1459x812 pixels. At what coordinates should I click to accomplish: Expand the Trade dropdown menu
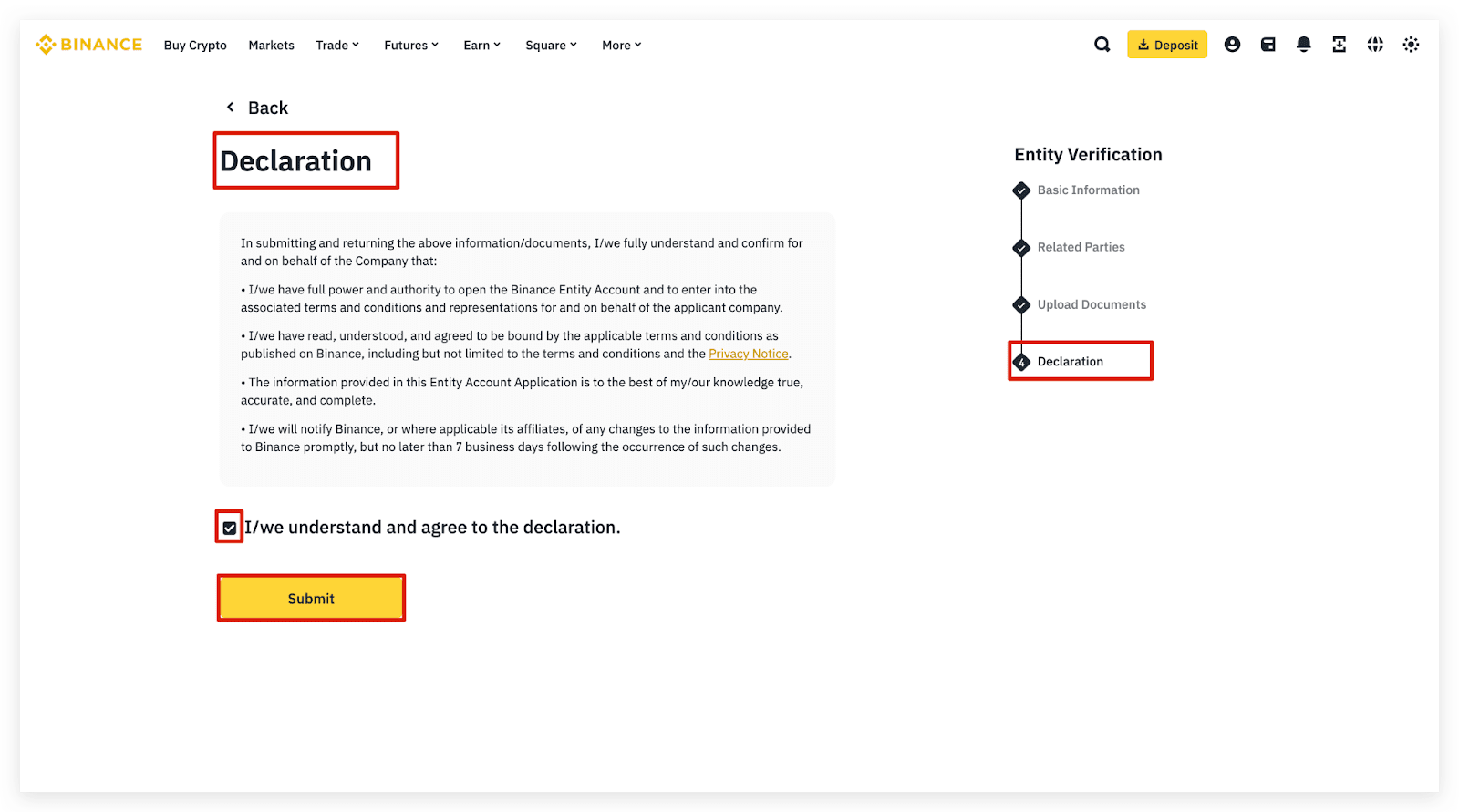coord(337,46)
